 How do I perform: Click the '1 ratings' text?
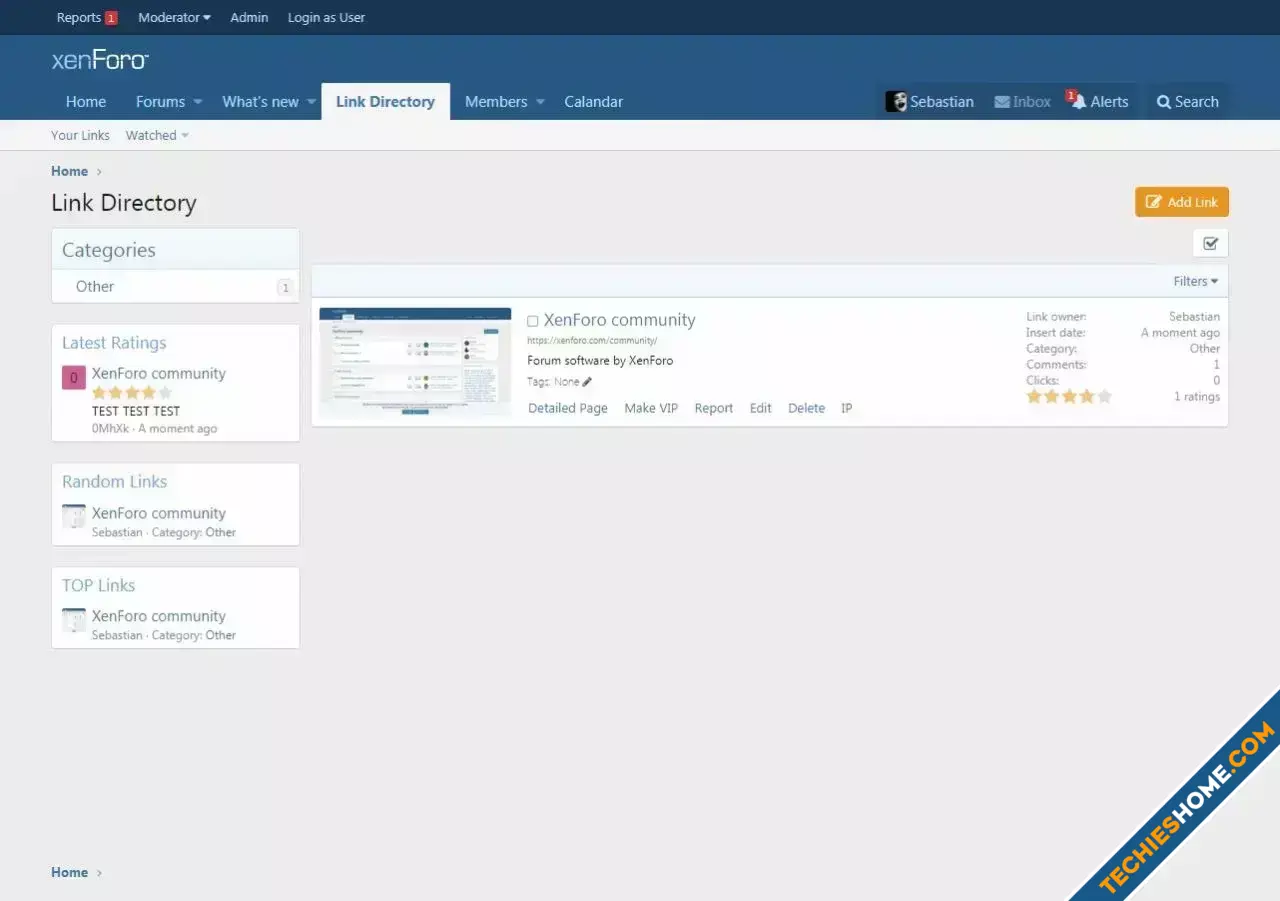[x=1197, y=396]
